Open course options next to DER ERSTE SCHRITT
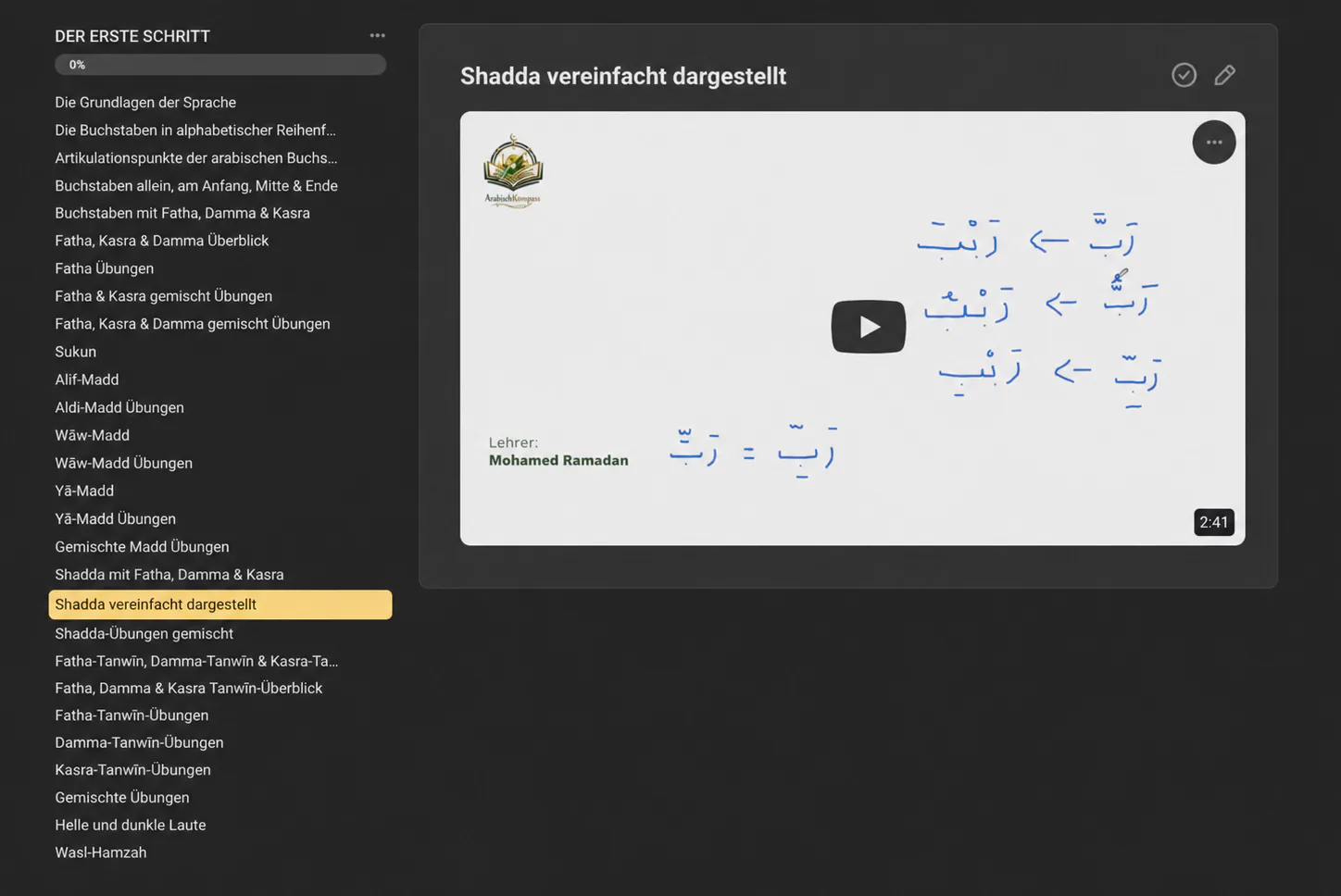Viewport: 1341px width, 896px height. 377,36
